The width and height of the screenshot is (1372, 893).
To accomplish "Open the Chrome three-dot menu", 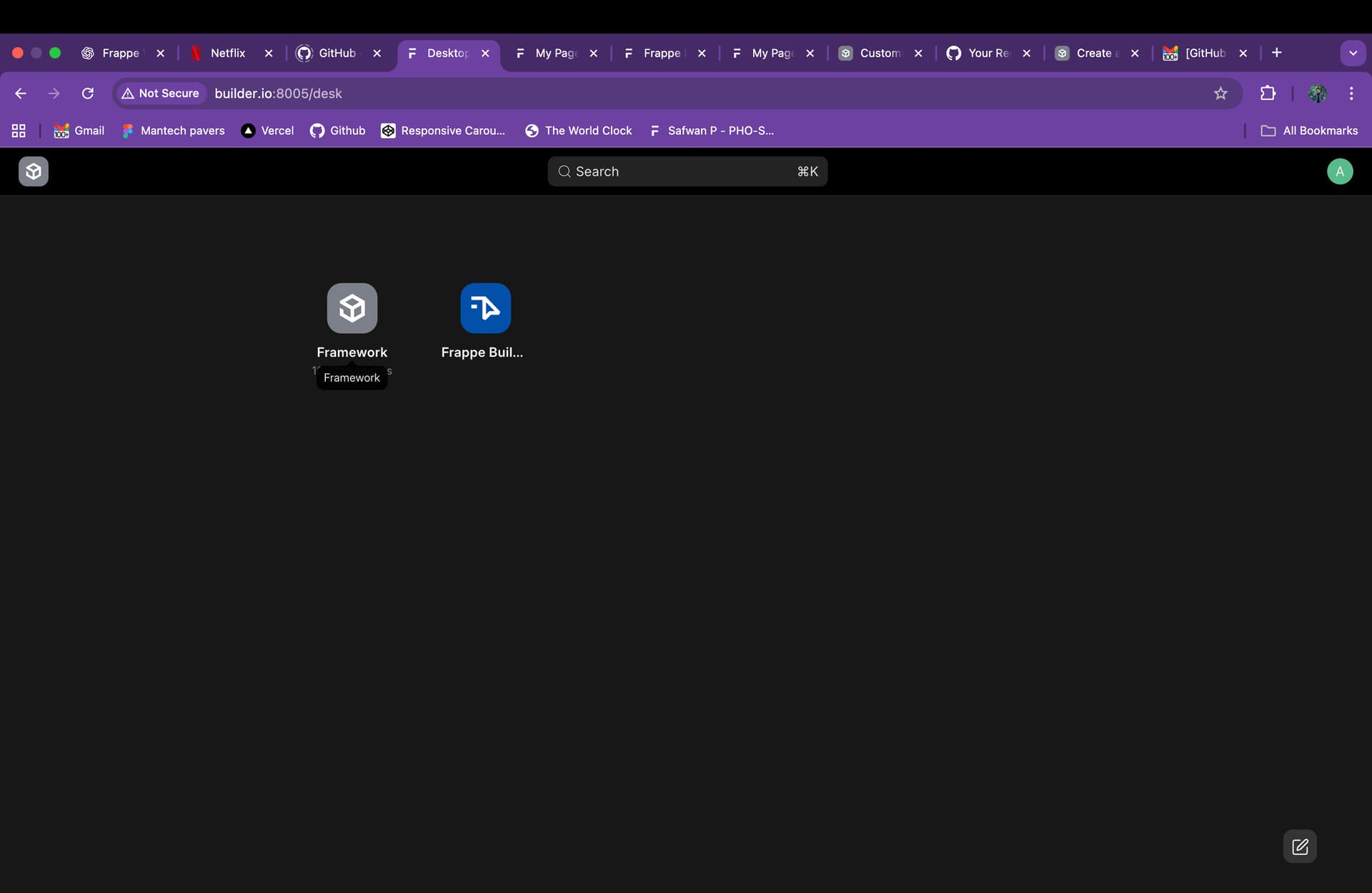I will click(x=1351, y=94).
